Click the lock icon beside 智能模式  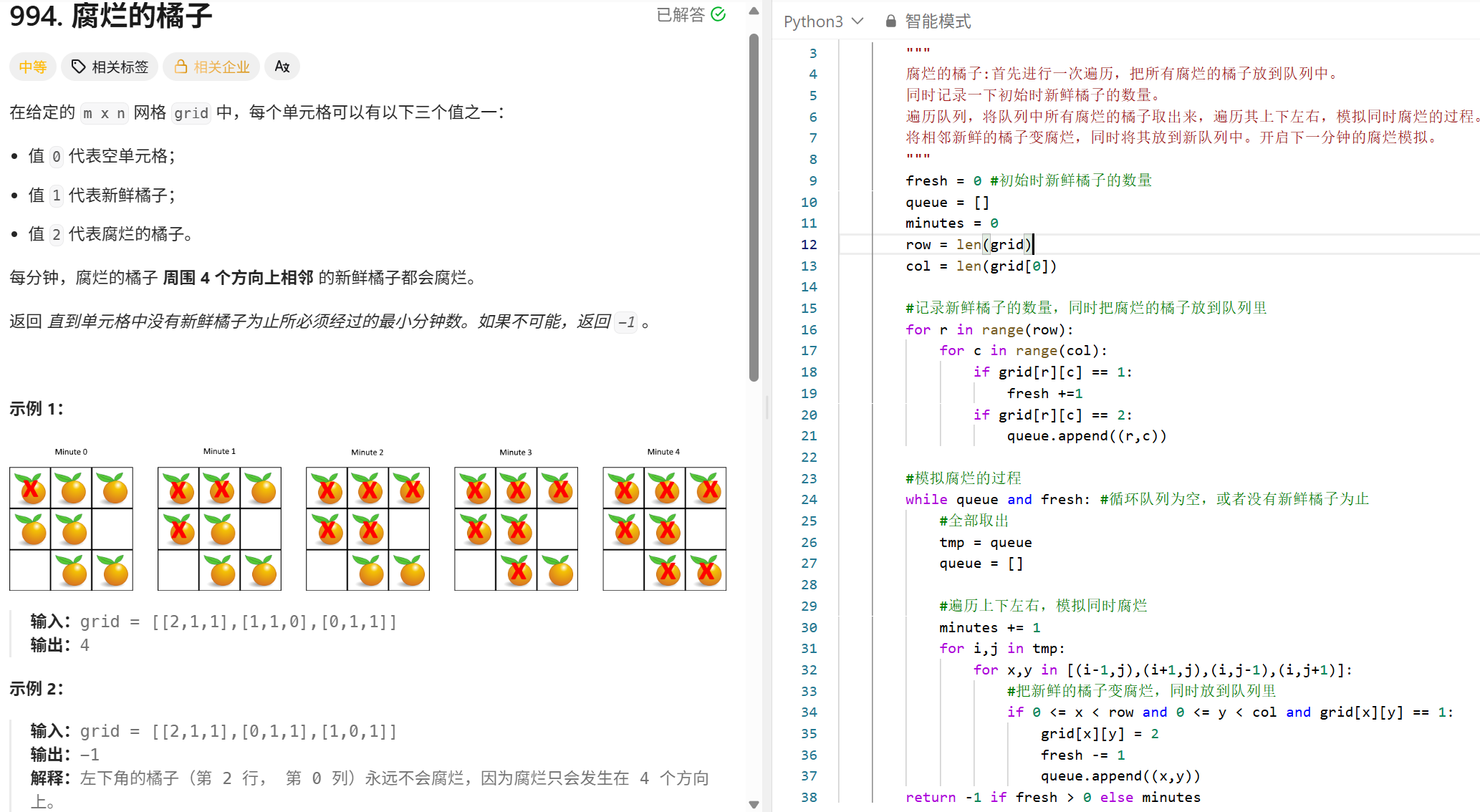(x=890, y=21)
